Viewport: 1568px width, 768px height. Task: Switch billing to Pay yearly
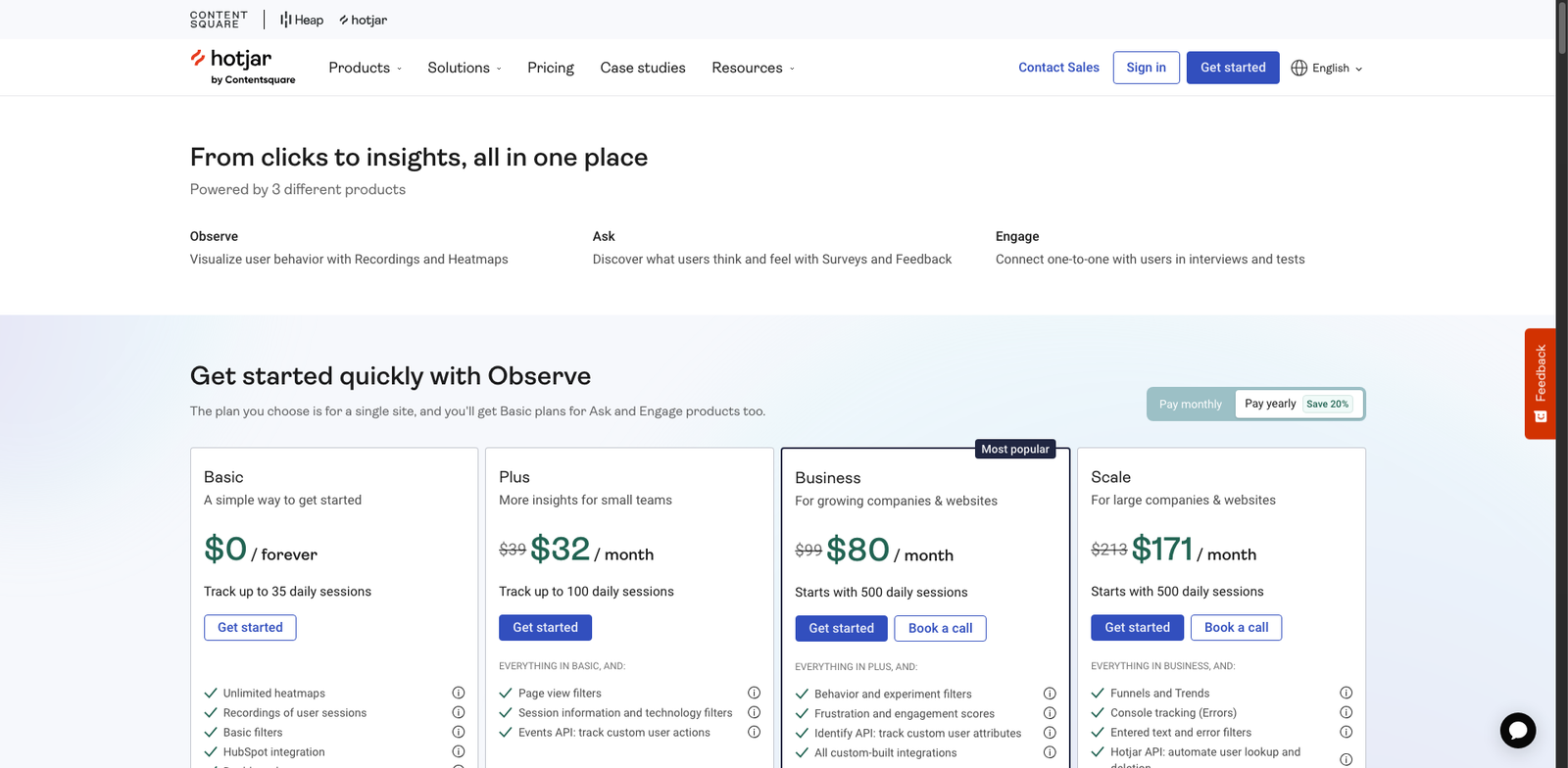pyautogui.click(x=1270, y=403)
